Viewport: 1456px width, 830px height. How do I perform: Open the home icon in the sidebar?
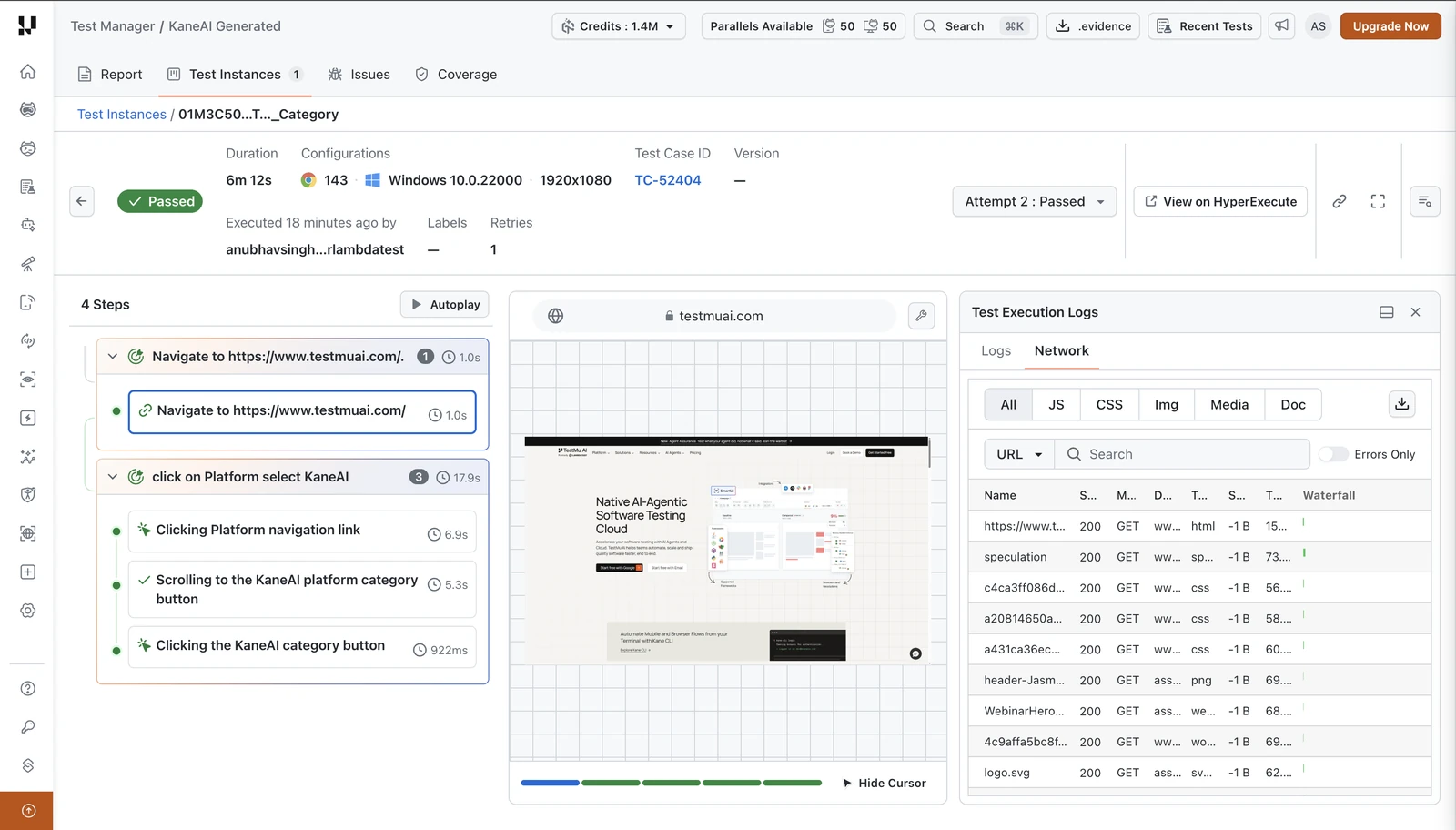tap(28, 71)
